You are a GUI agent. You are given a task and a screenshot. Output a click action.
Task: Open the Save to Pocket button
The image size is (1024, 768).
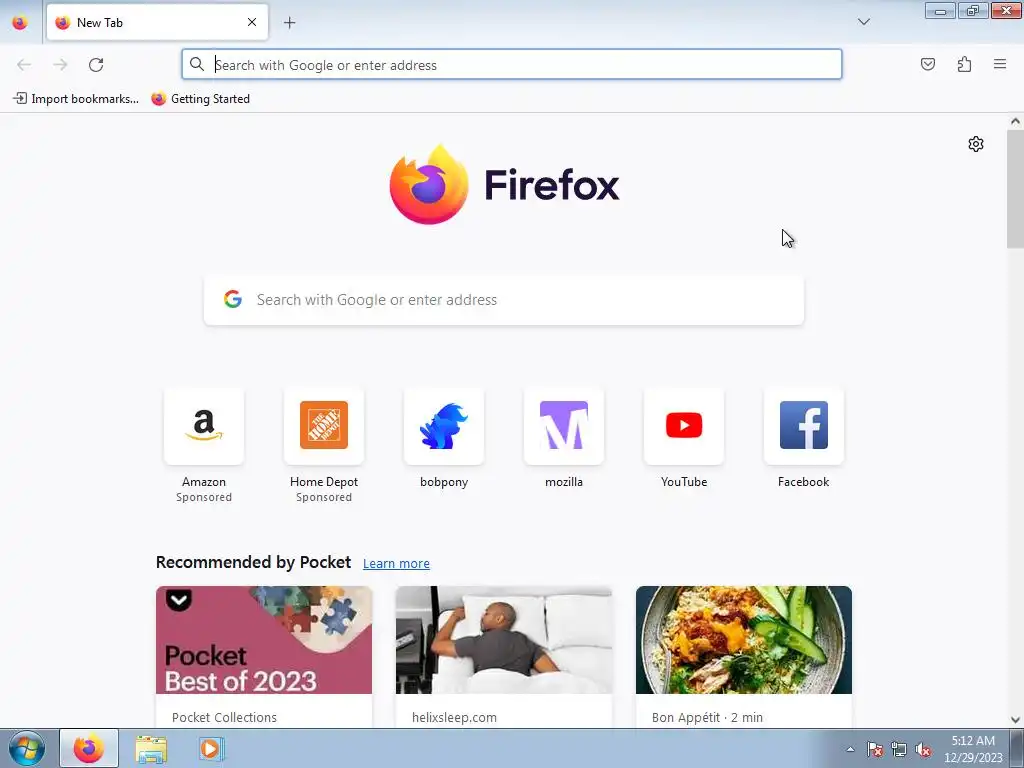coord(927,64)
